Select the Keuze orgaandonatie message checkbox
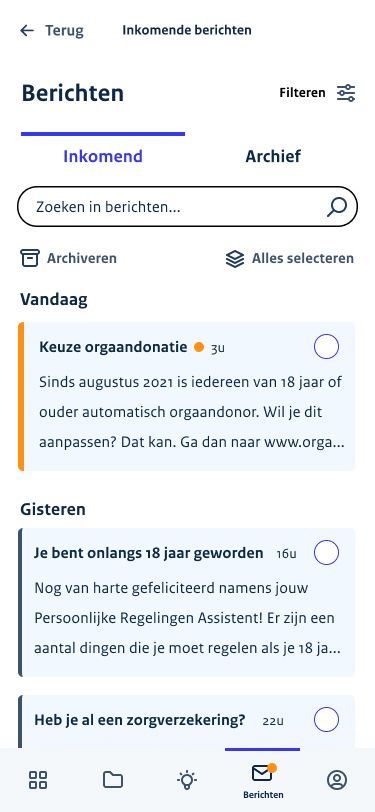Image resolution: width=375 pixels, height=812 pixels. (x=326, y=346)
